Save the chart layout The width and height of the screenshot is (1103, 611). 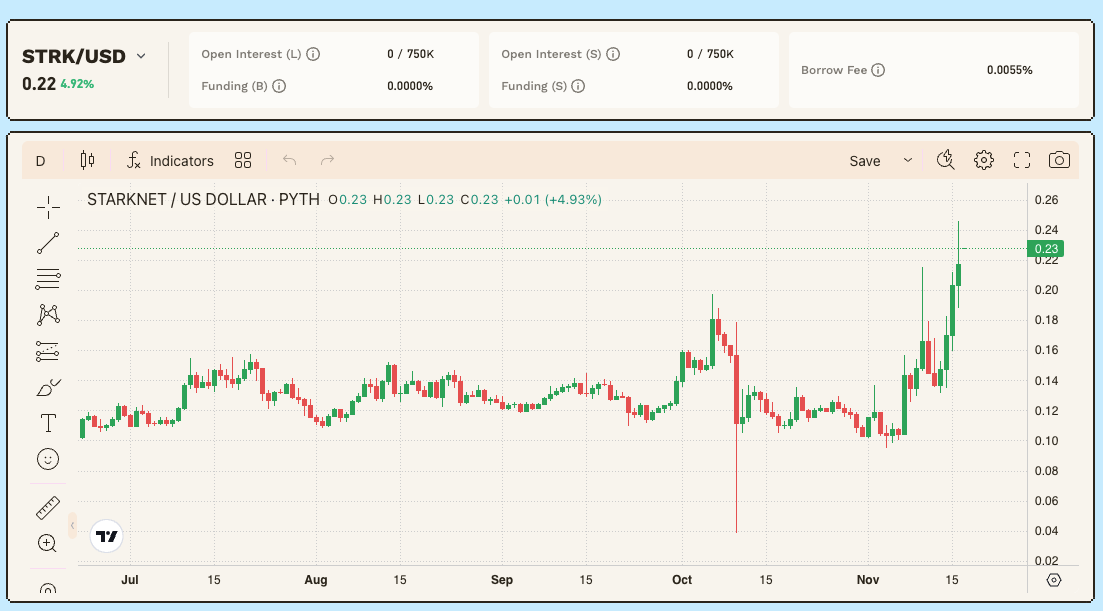click(865, 161)
